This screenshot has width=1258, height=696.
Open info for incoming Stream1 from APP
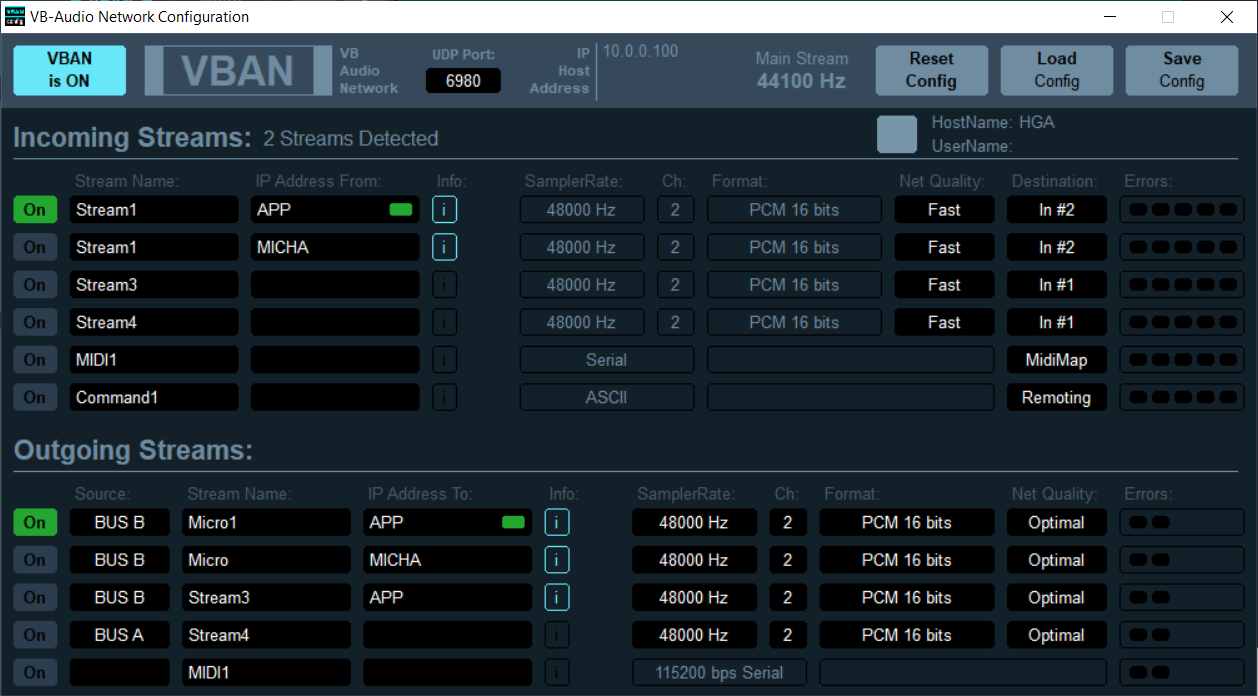[x=445, y=210]
